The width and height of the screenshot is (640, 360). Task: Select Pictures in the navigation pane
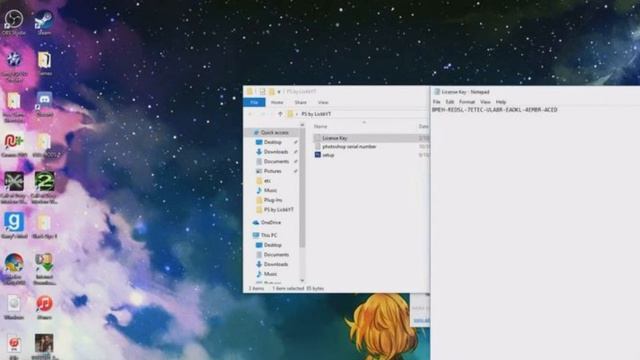[273, 171]
